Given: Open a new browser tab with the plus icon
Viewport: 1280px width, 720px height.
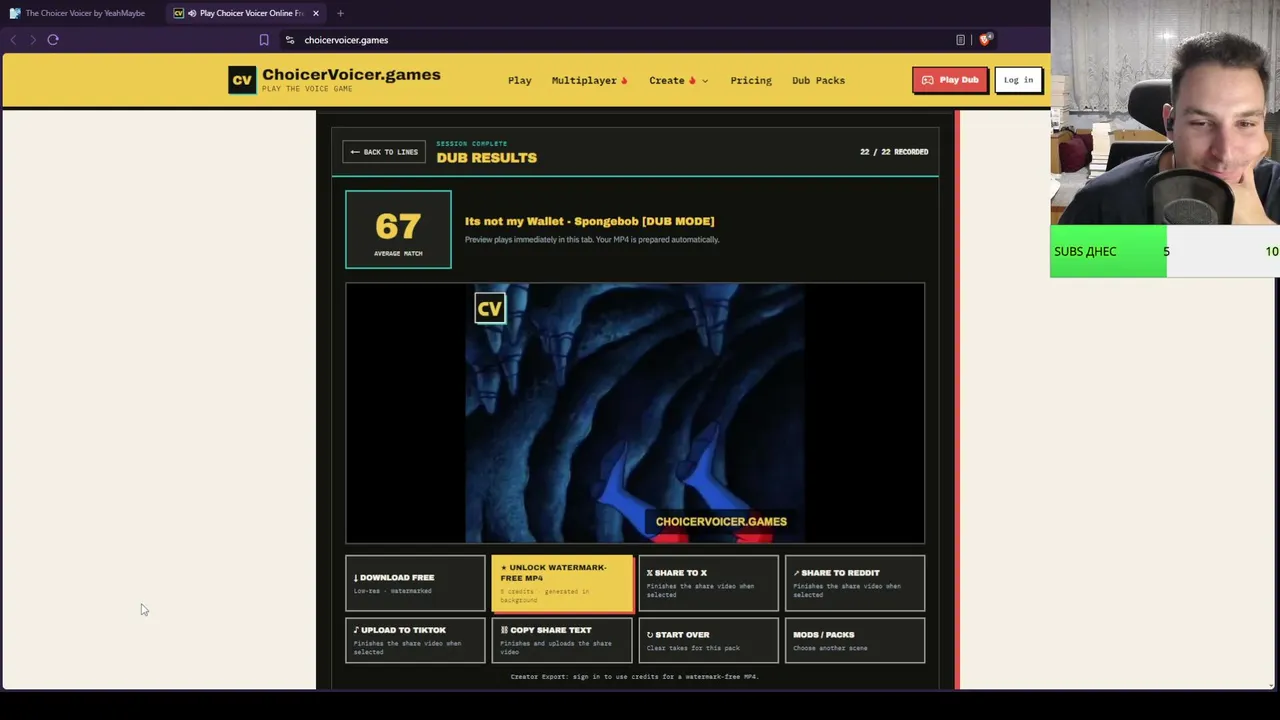Looking at the screenshot, I should point(340,13).
